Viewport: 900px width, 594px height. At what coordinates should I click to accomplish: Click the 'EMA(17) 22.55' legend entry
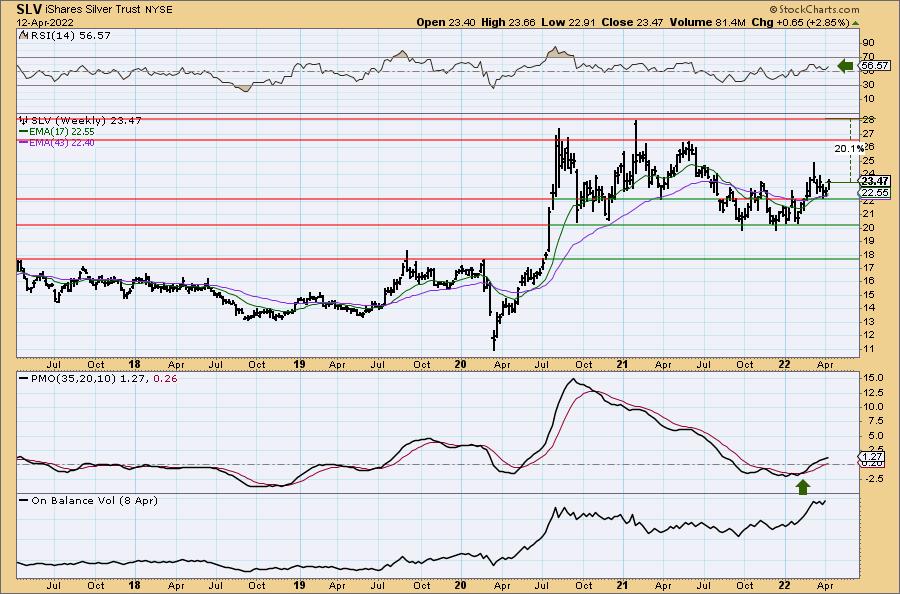click(57, 131)
